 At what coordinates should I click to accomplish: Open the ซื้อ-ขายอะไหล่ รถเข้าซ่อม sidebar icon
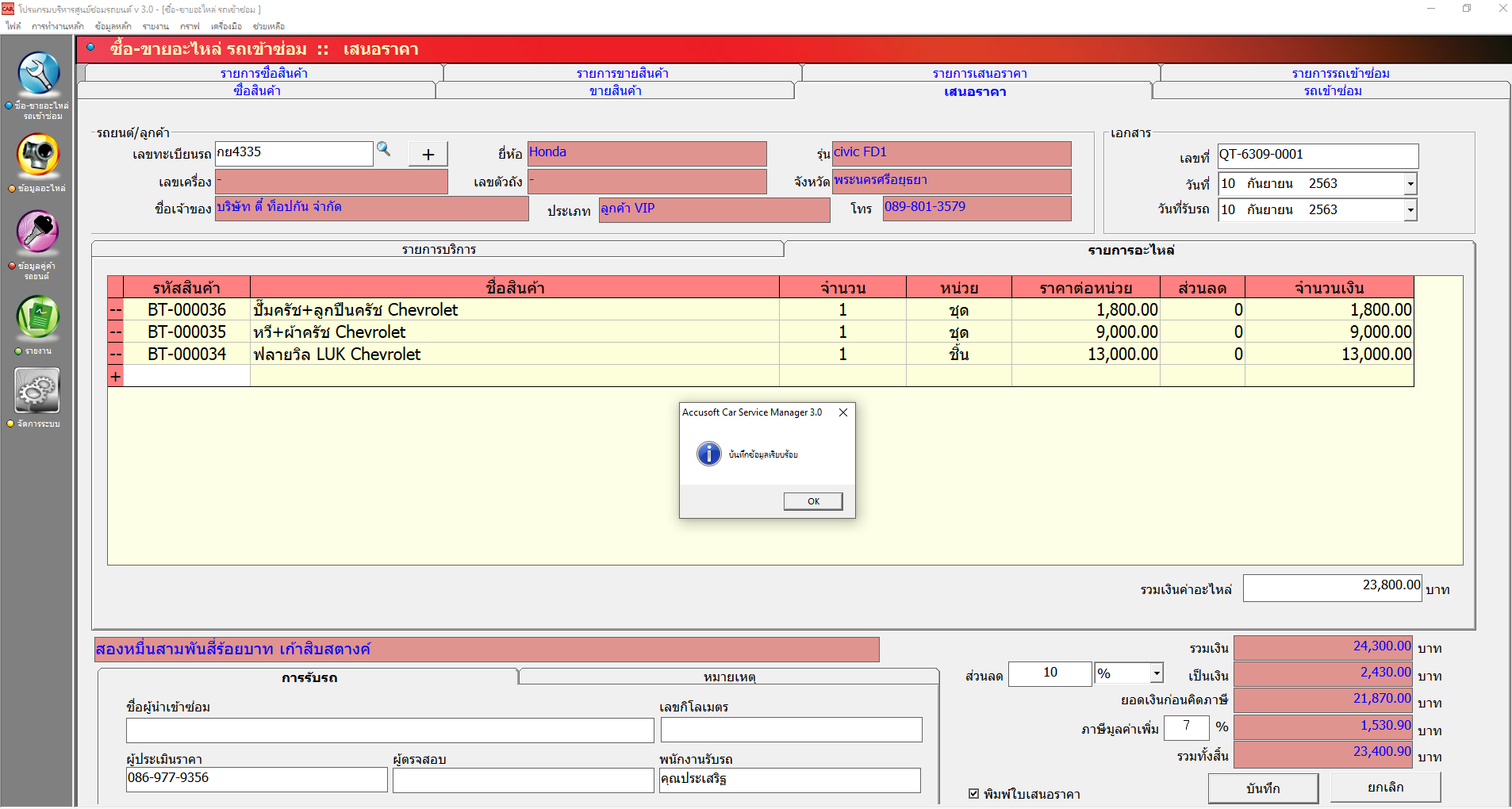[x=38, y=75]
